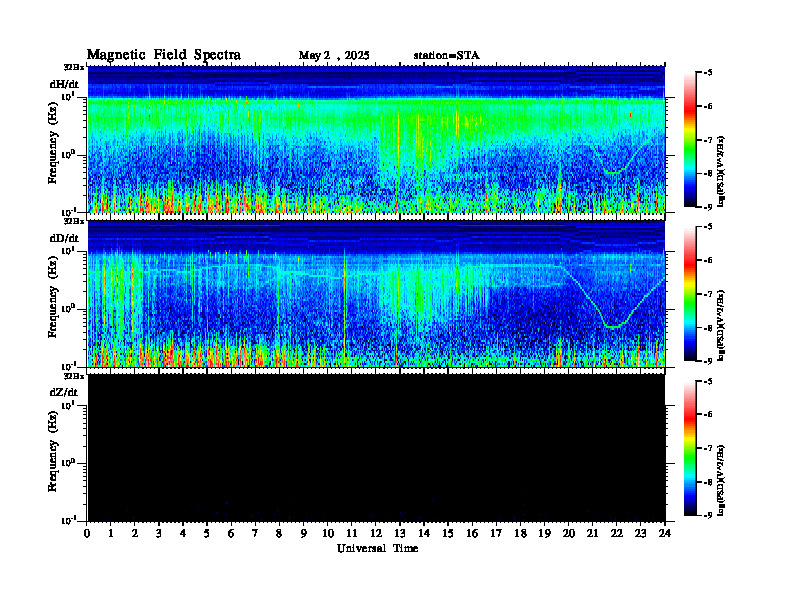The width and height of the screenshot is (792, 612).
Task: Click the -5 value on the dH/dt color bar
Action: (708, 73)
